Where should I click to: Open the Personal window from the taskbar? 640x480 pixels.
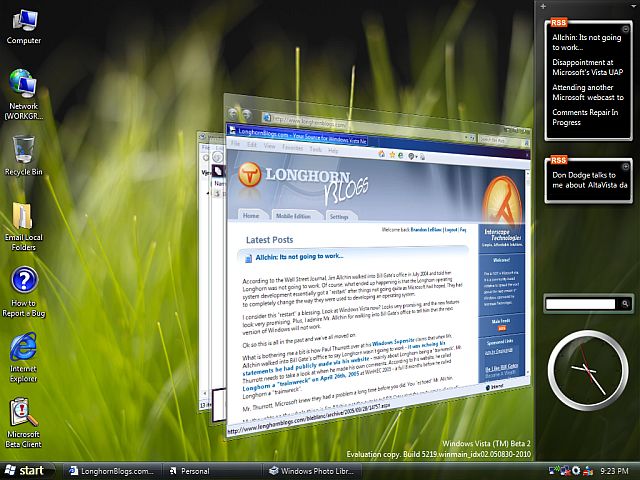210,470
